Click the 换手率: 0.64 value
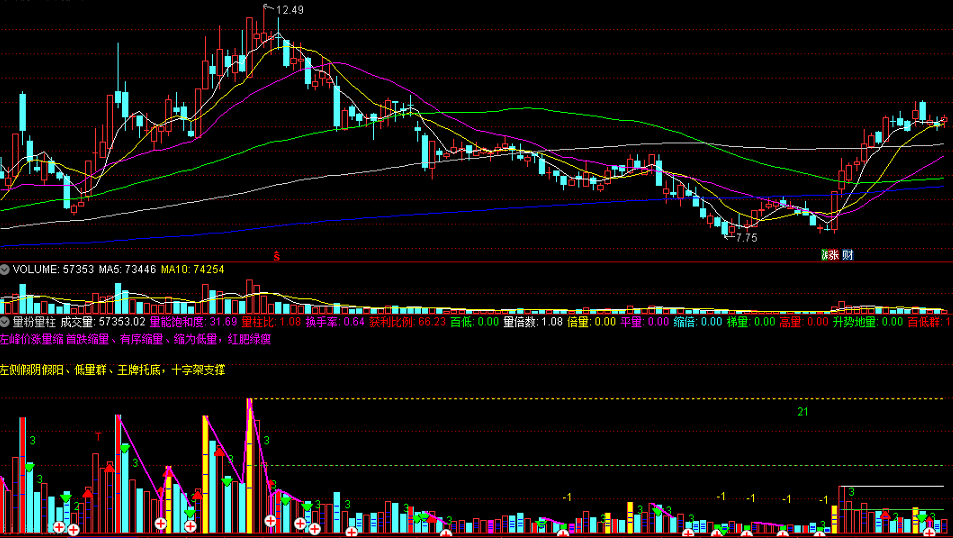The width and height of the screenshot is (953, 538). point(335,322)
